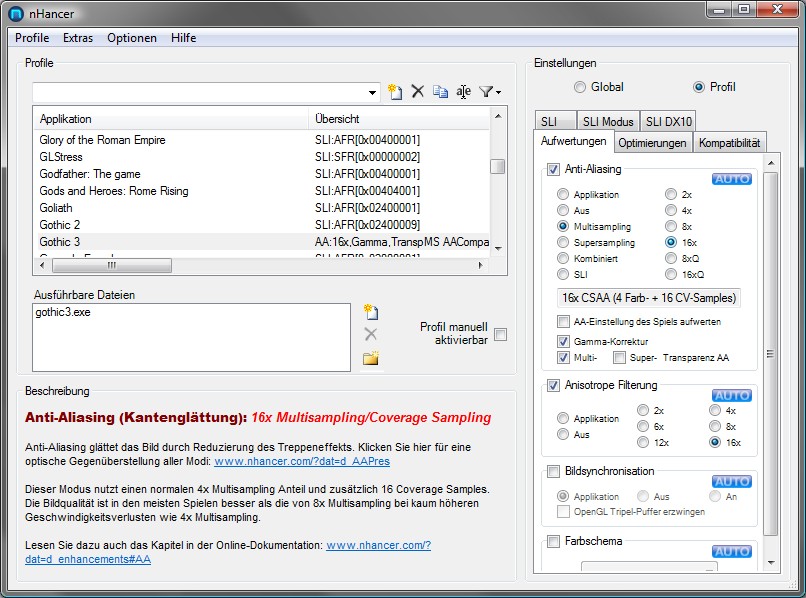Switch to the Optimierungen tab
806x598 pixels.
(x=652, y=143)
